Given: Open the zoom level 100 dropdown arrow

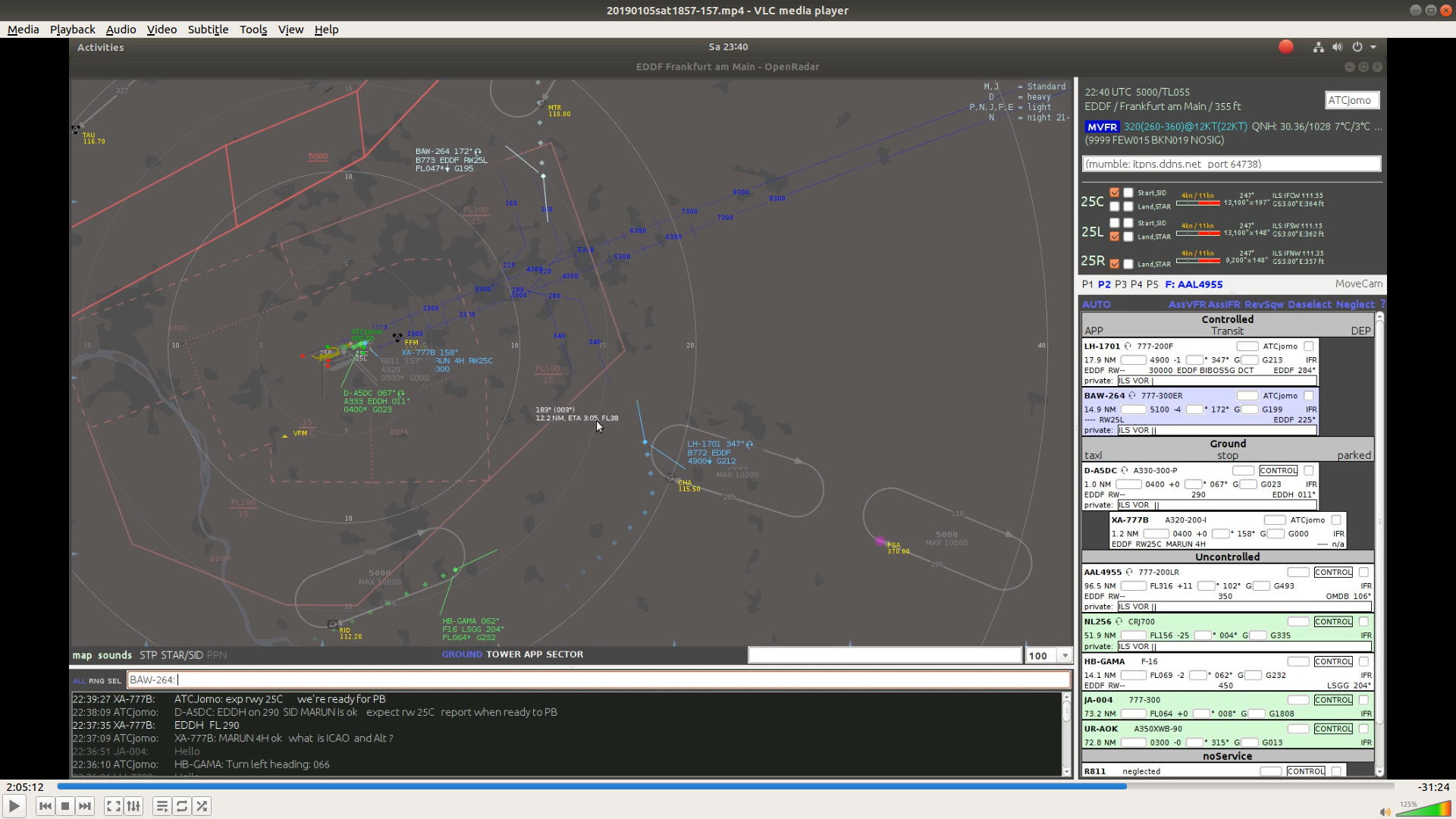Looking at the screenshot, I should click(1065, 656).
